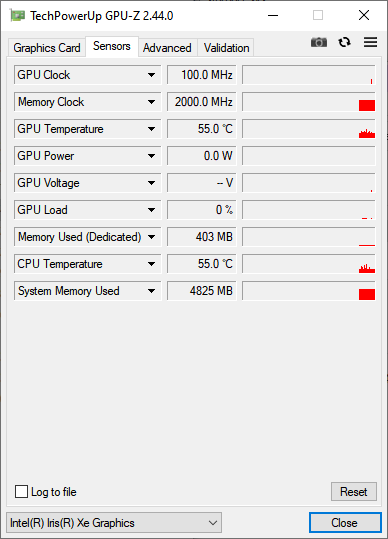
Task: Switch to the Advanced tab
Action: (x=167, y=47)
